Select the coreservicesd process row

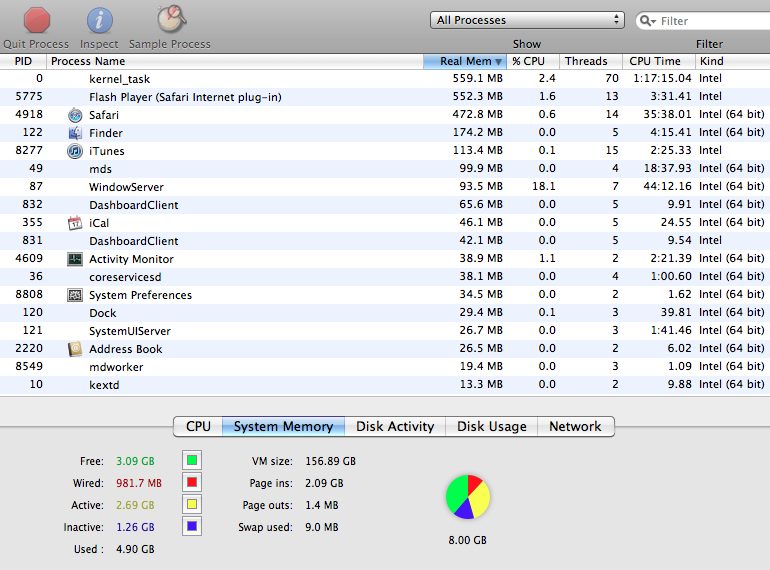[385, 277]
